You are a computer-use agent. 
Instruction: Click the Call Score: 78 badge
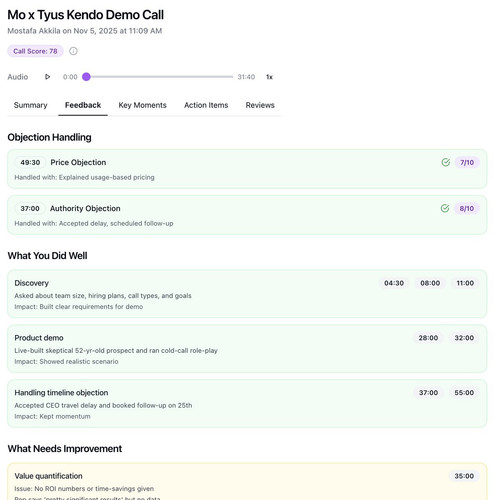[35, 51]
